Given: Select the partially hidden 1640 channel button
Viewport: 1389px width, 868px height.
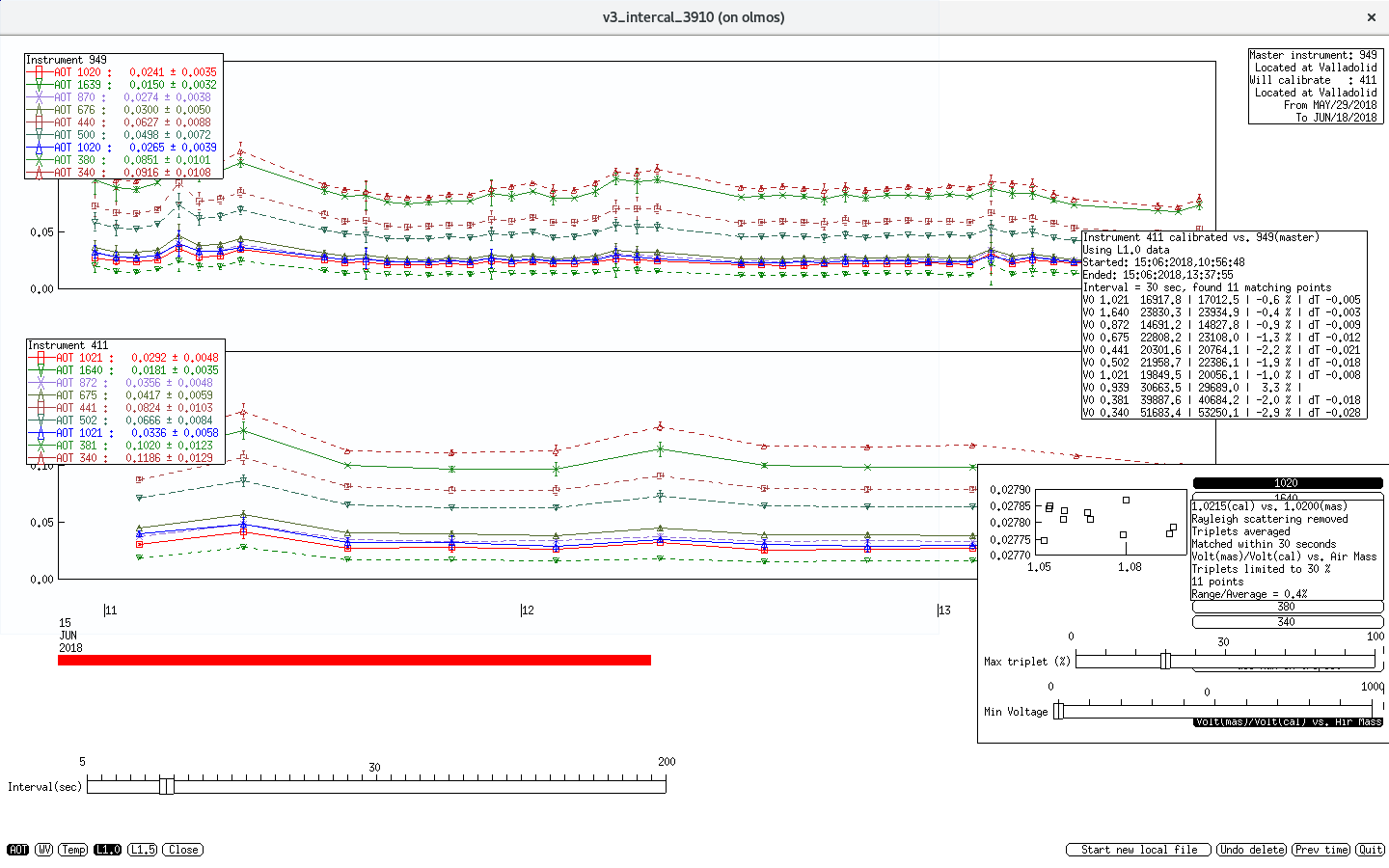Looking at the screenshot, I should coord(1287,497).
